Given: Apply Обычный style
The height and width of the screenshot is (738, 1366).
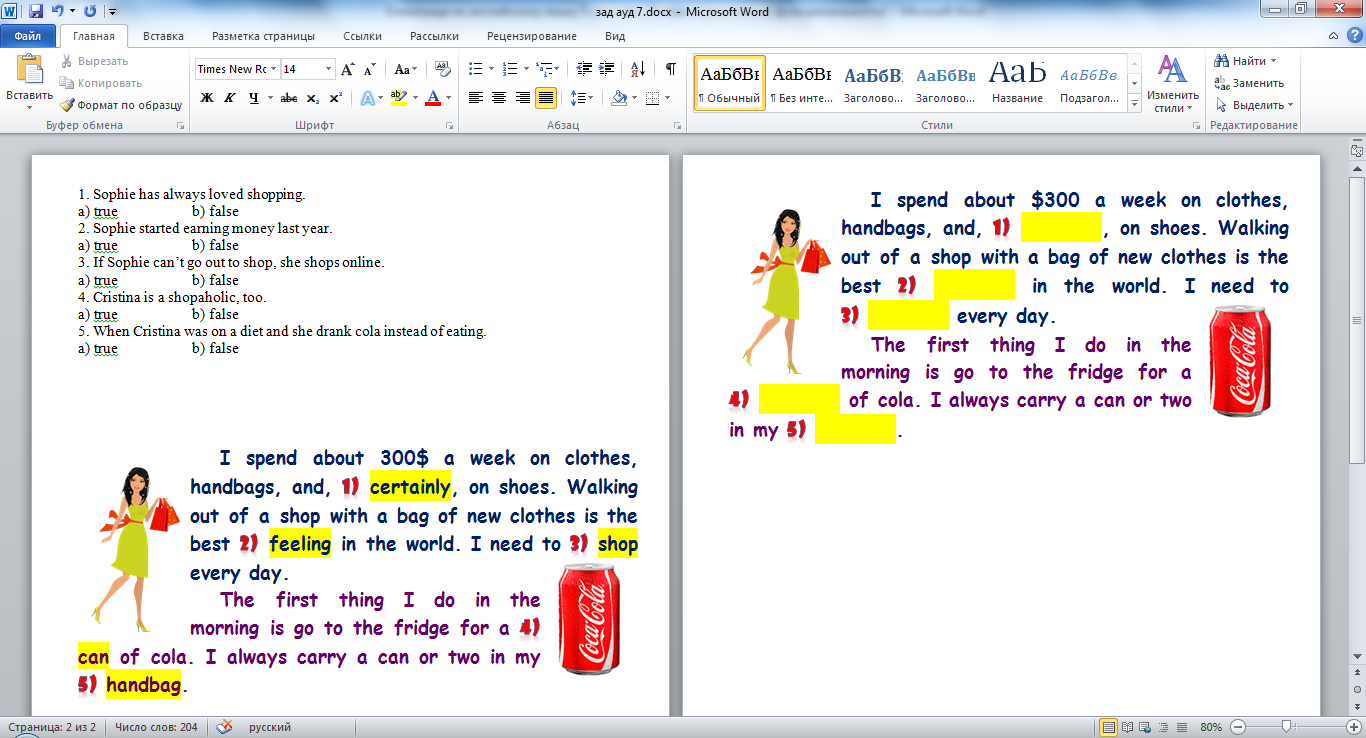Looking at the screenshot, I should (729, 83).
